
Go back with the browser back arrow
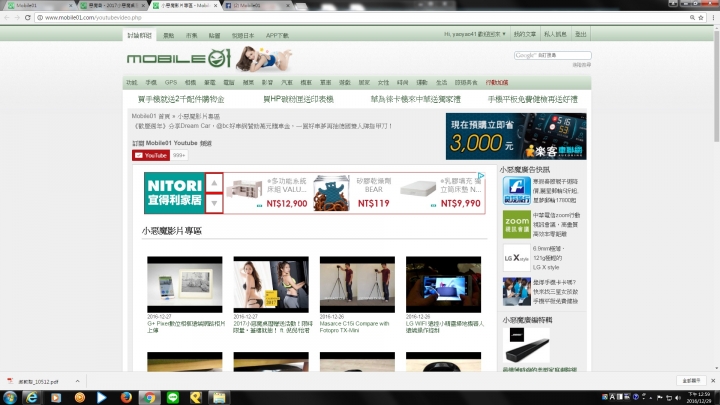tap(6, 17)
